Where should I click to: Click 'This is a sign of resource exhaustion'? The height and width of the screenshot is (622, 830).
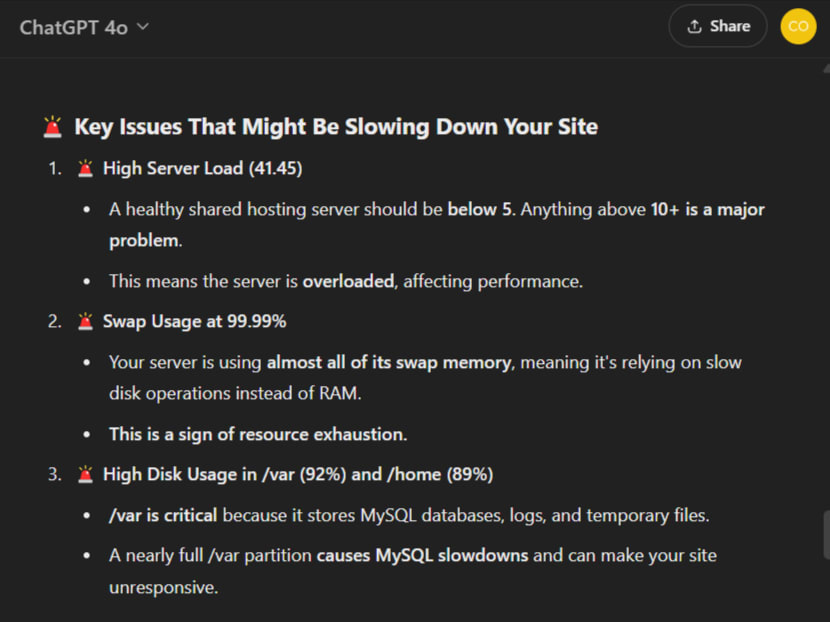coord(258,434)
